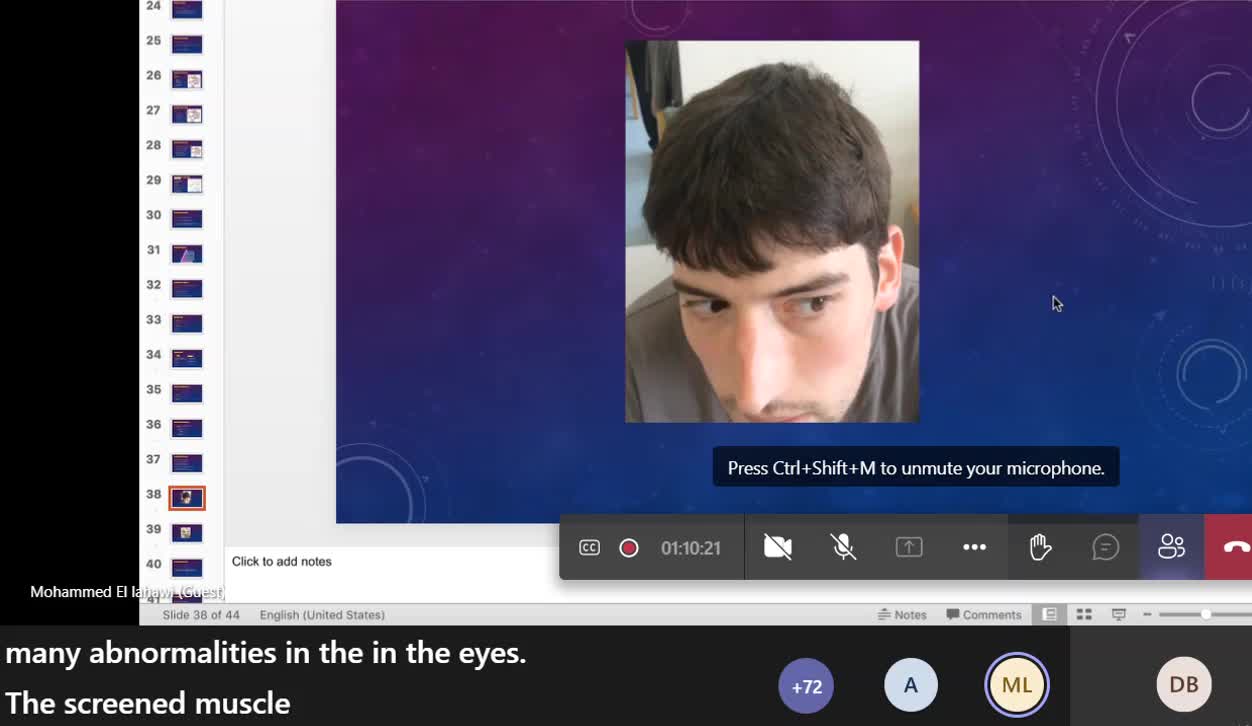1252x726 pixels.
Task: Switch to Normal view icon
Action: click(x=1049, y=614)
